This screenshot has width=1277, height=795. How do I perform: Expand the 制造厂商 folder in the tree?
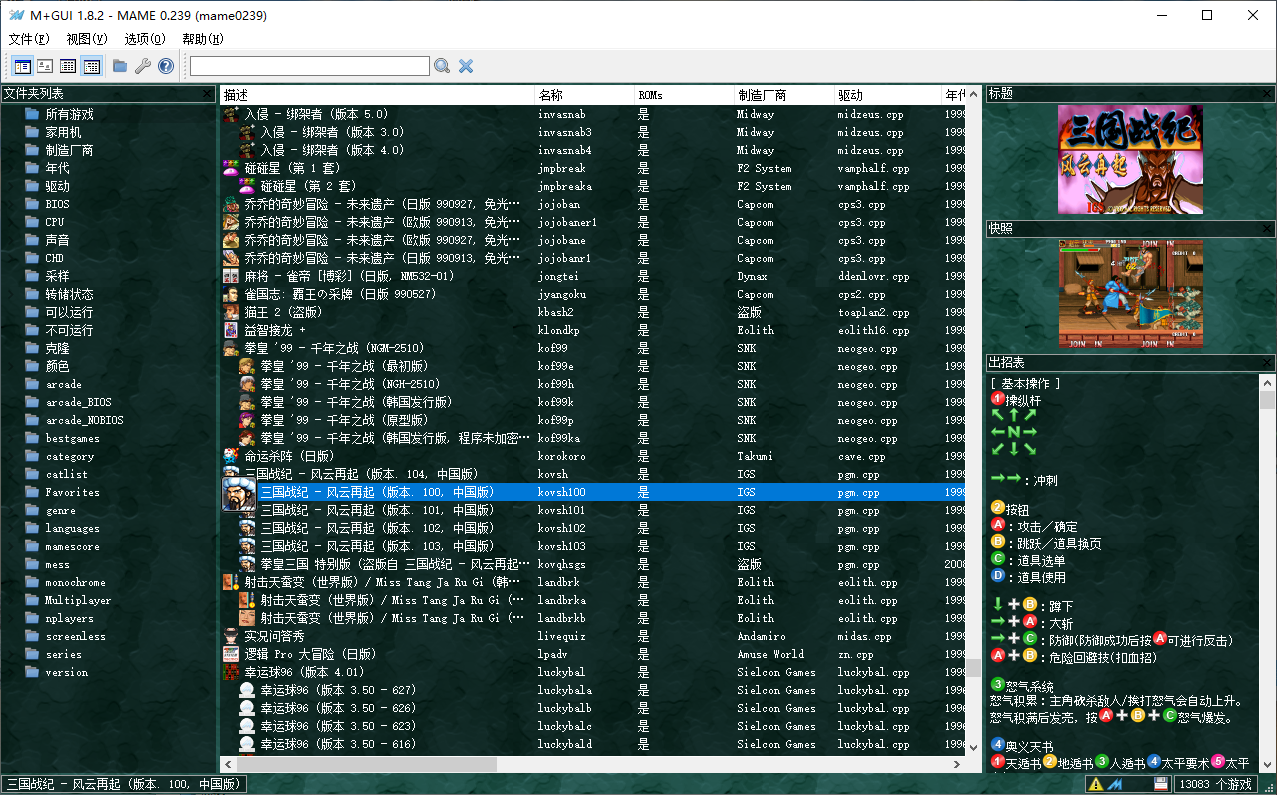click(x=69, y=150)
